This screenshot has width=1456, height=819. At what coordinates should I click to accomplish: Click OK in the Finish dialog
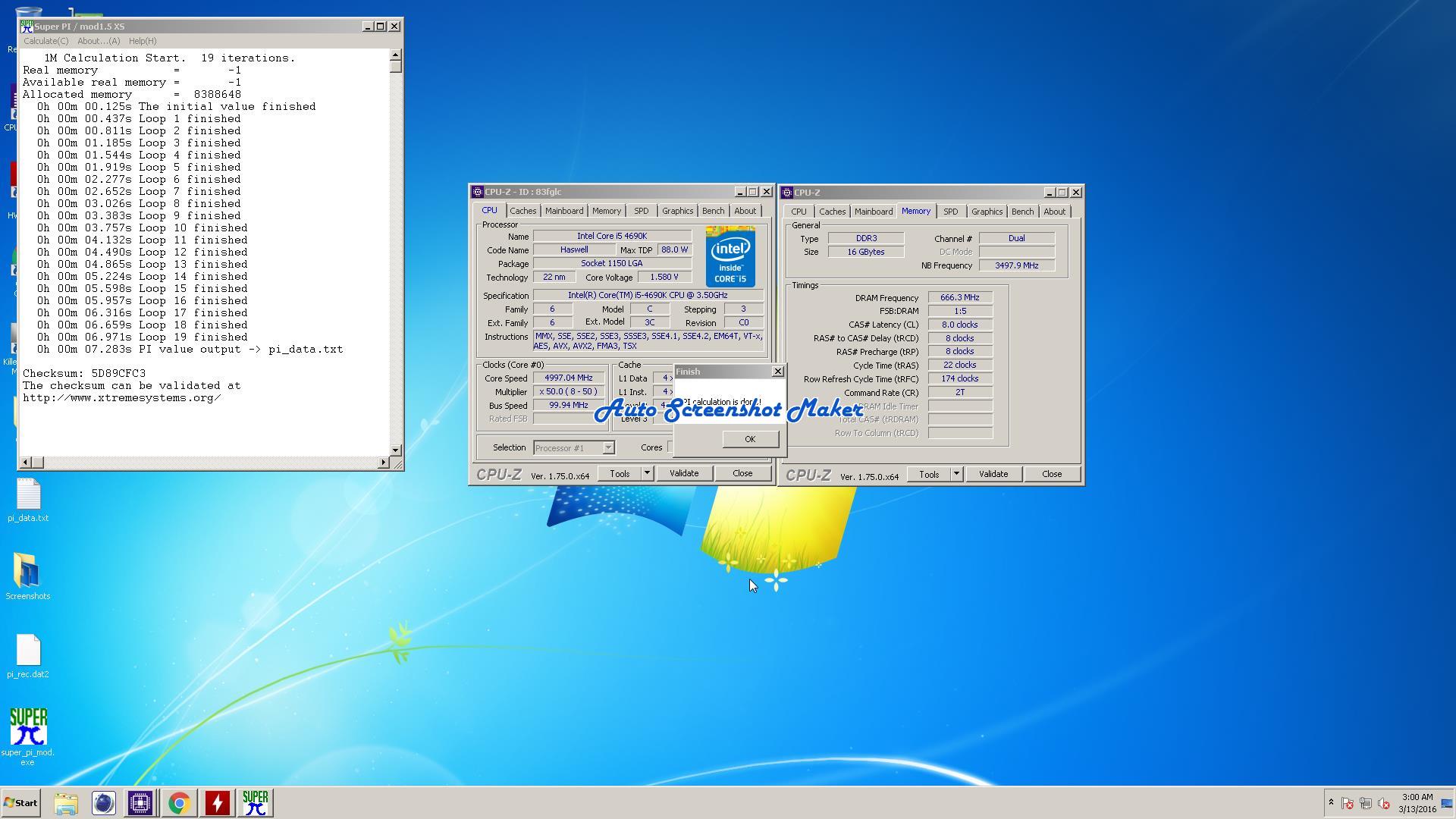coord(750,439)
